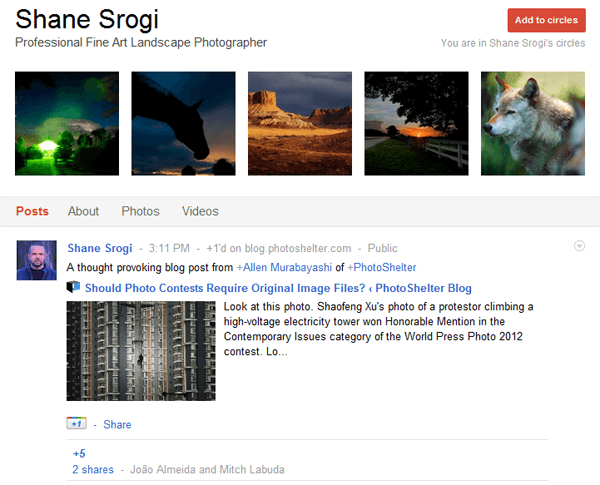Click Shane Srogi's profile avatar
The width and height of the screenshot is (600, 485).
tap(36, 260)
